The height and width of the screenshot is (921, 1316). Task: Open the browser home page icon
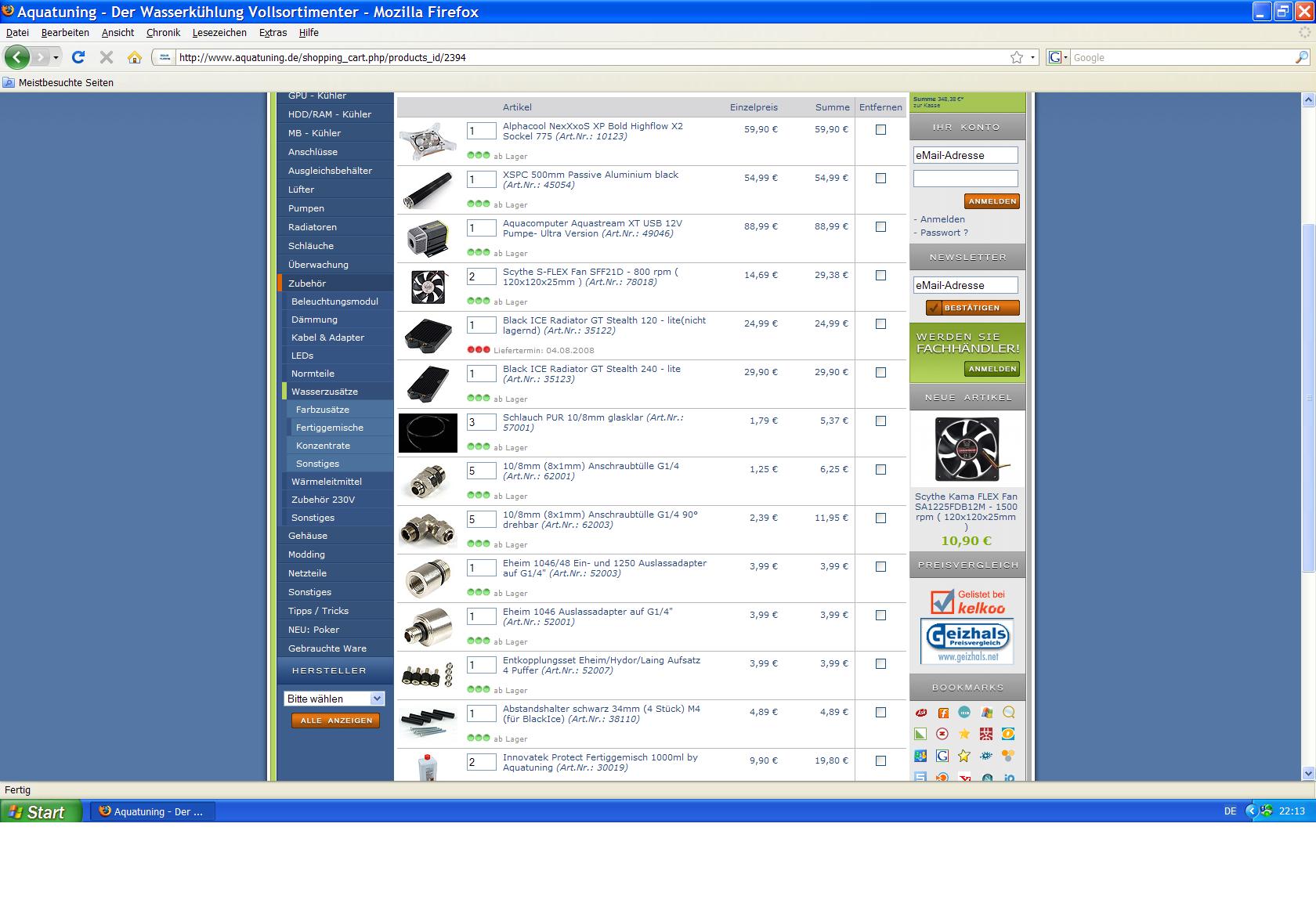point(135,57)
